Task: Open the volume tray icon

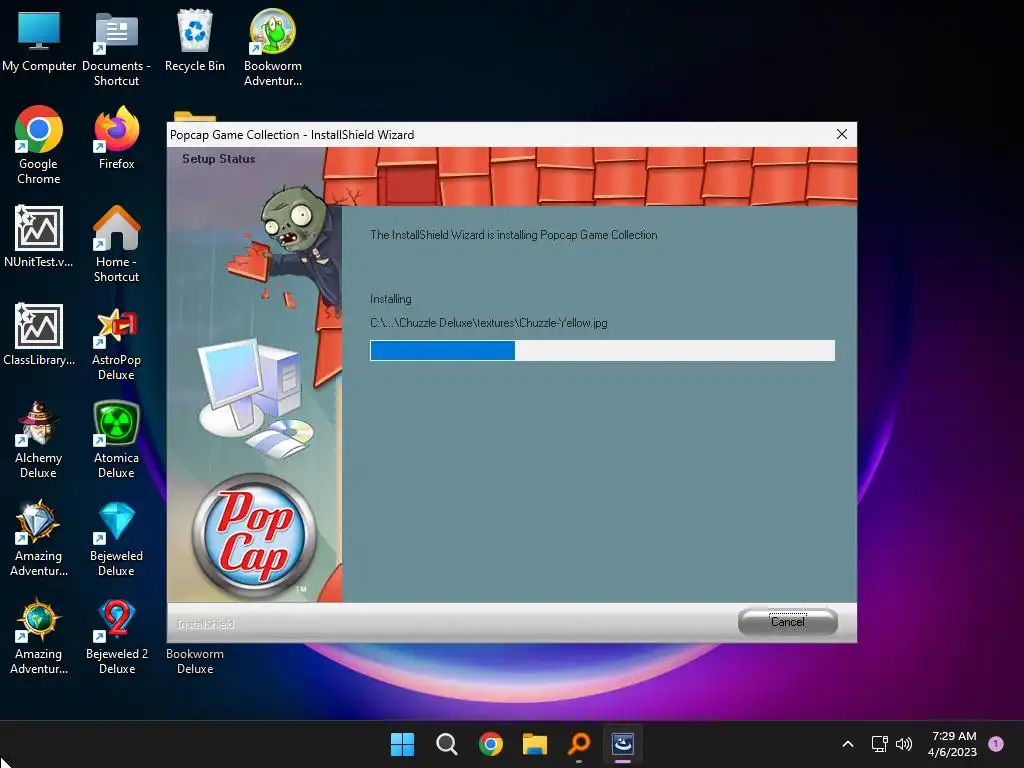Action: click(x=904, y=744)
